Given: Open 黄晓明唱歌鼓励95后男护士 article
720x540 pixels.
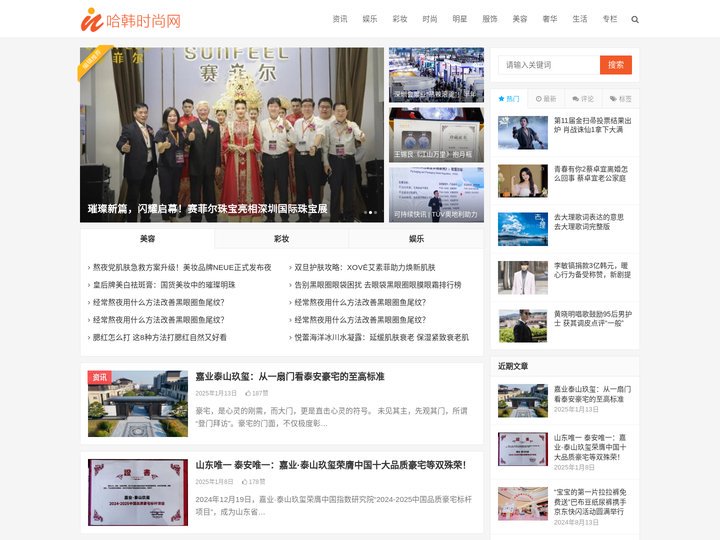Looking at the screenshot, I should pyautogui.click(x=593, y=319).
